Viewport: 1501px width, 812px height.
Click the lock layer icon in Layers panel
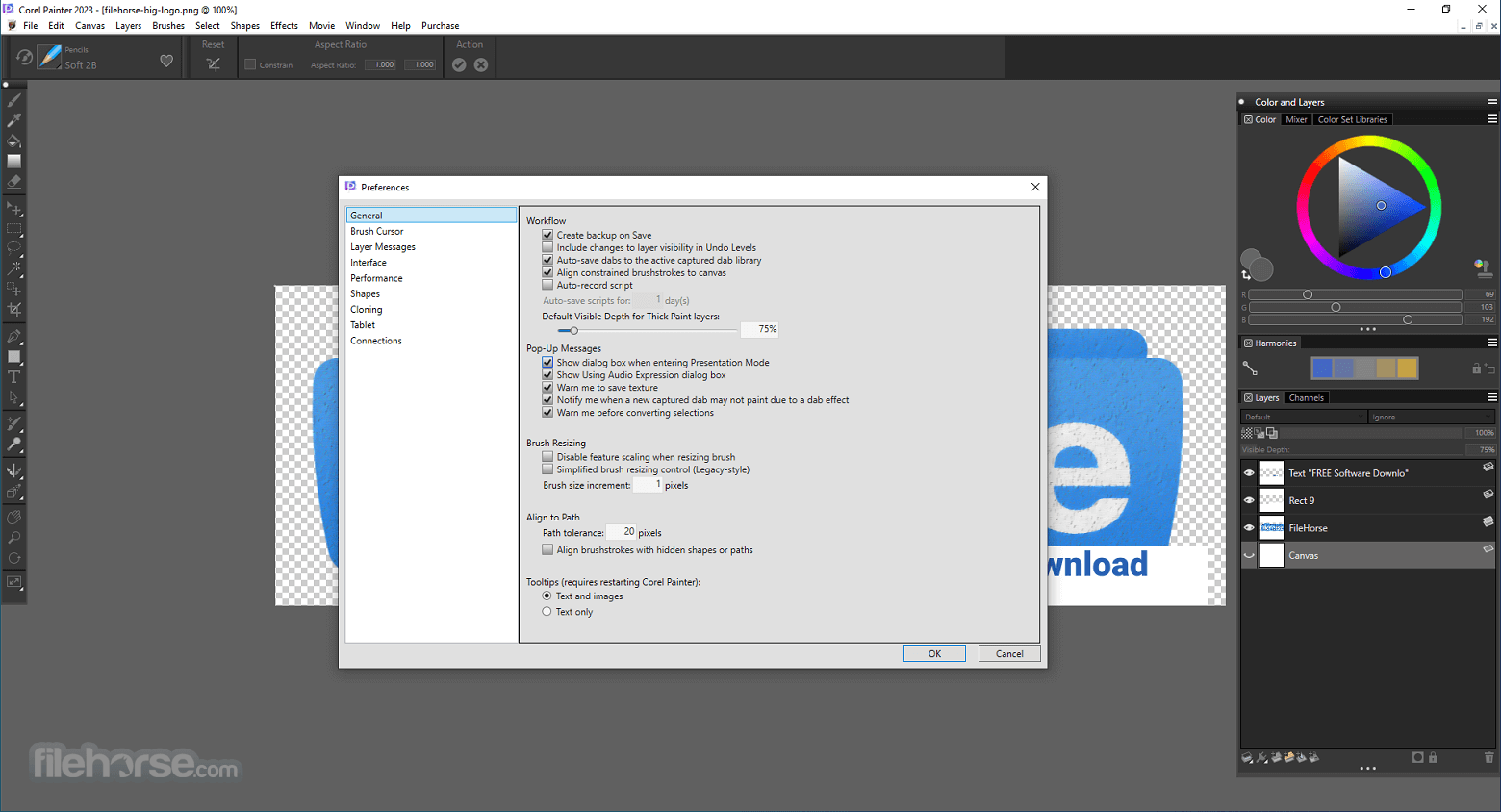point(1433,758)
